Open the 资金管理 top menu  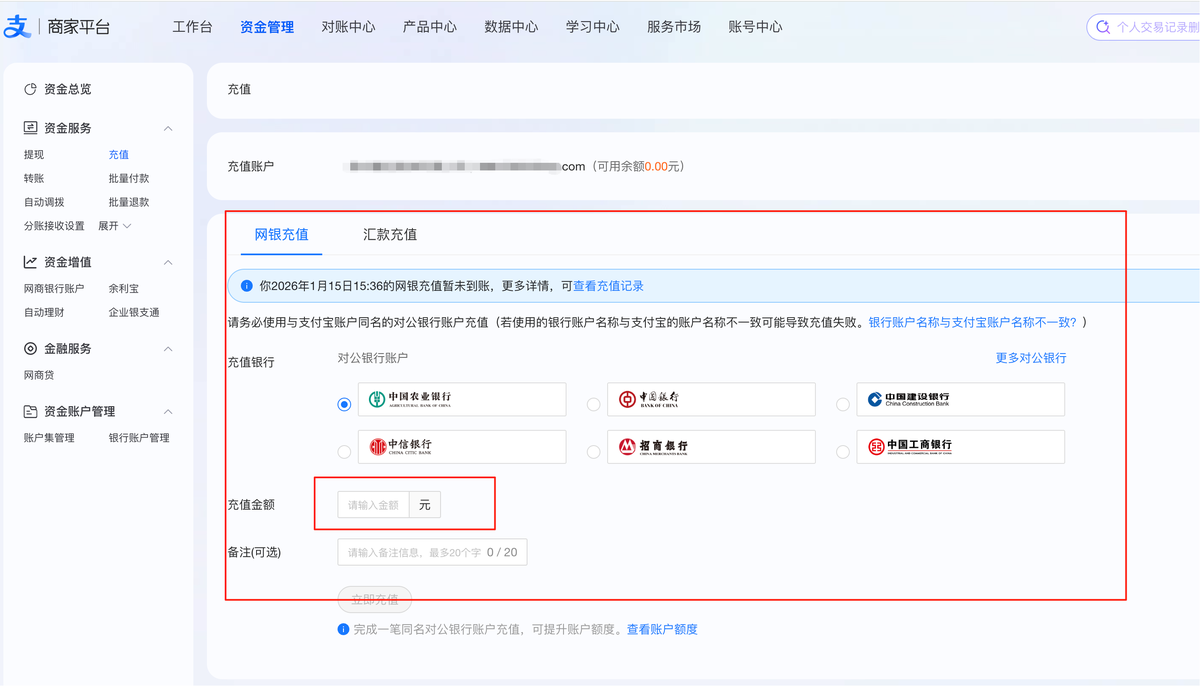pyautogui.click(x=267, y=27)
